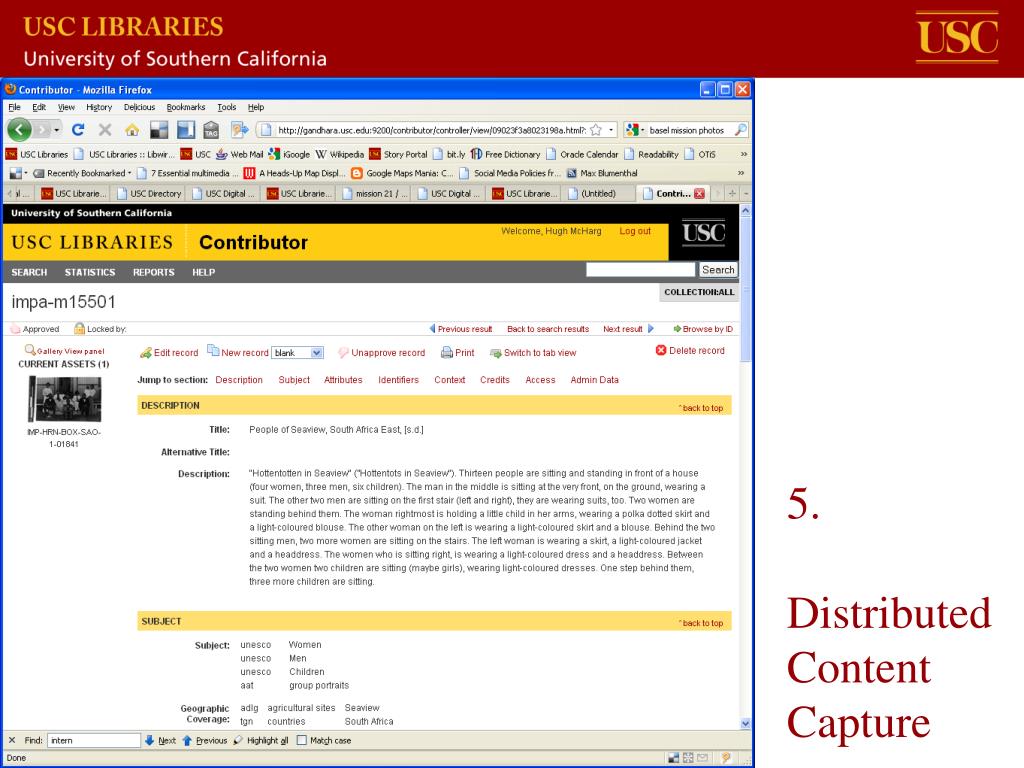
Task: Click the find bar Previous up-arrow icon
Action: [x=187, y=740]
